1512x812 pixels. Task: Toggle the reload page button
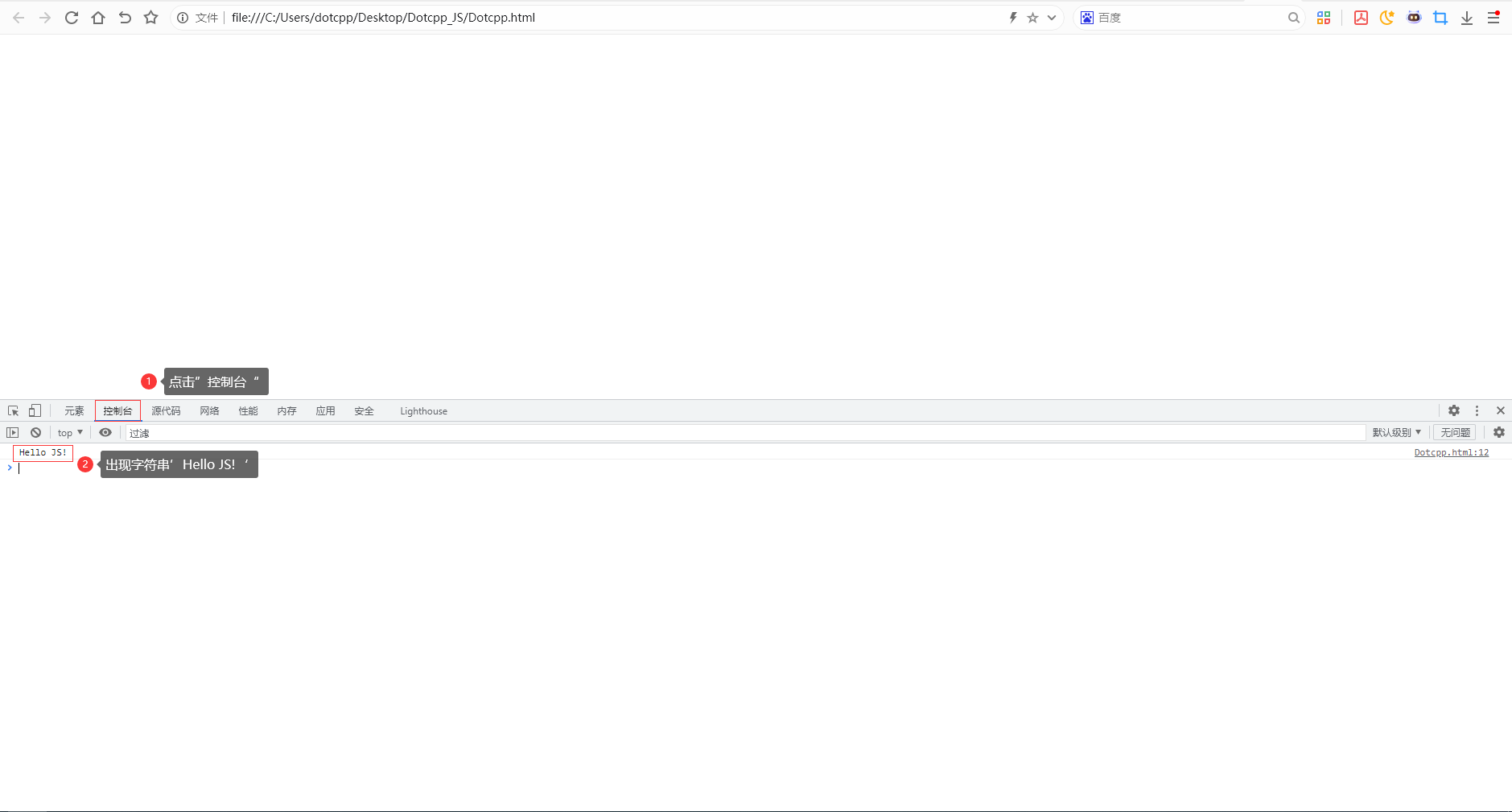pos(72,17)
